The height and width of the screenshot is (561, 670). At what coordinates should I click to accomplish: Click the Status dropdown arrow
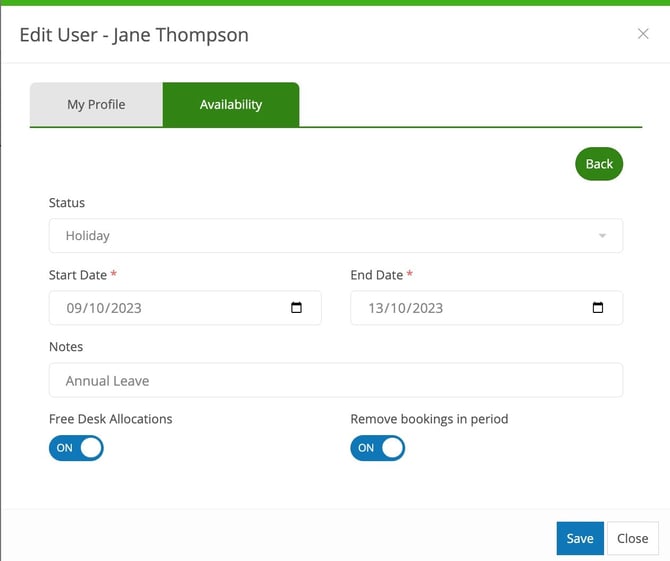tap(602, 236)
